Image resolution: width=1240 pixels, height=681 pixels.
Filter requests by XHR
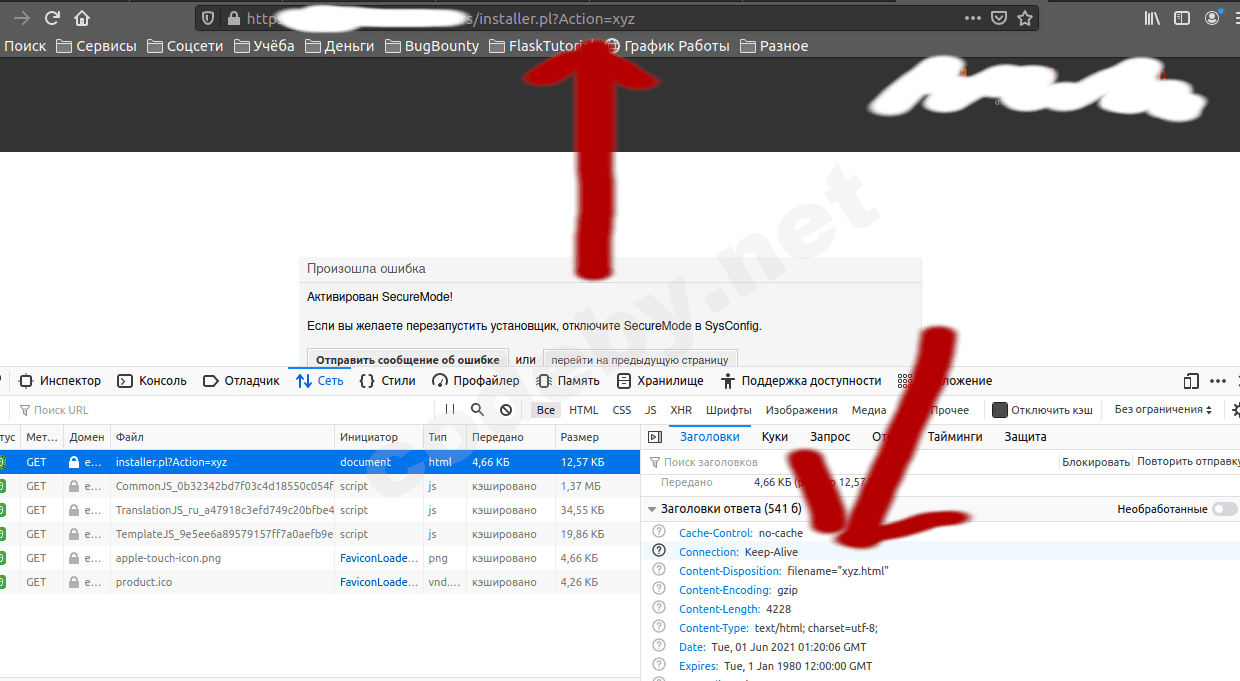[x=681, y=410]
